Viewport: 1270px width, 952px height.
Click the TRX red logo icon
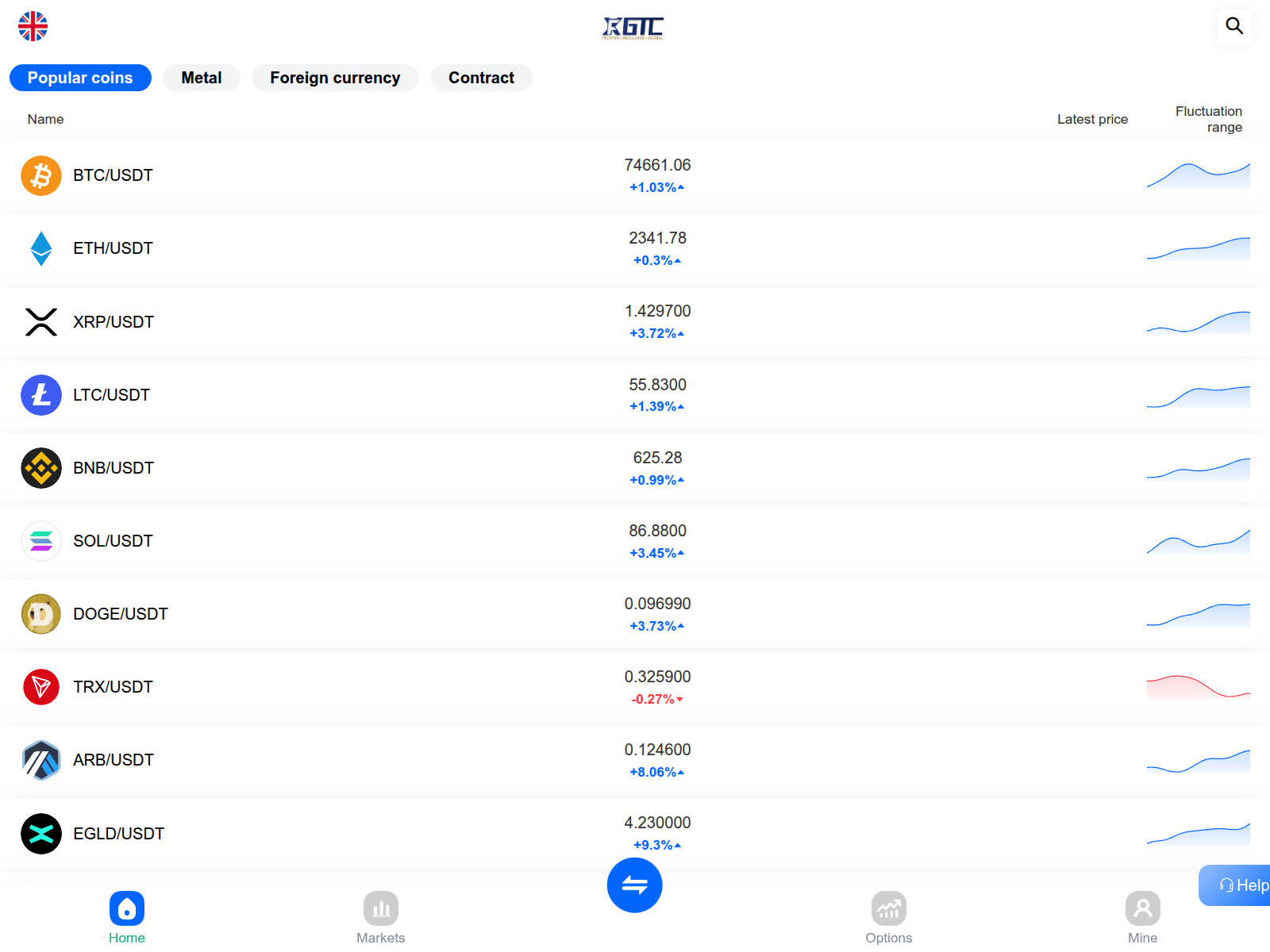tap(41, 687)
